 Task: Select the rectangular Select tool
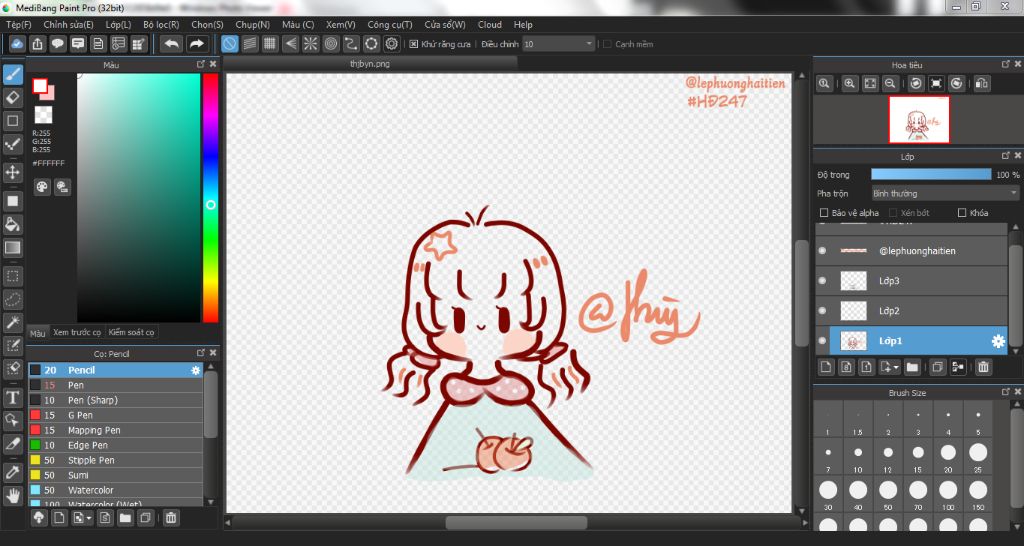pos(12,276)
